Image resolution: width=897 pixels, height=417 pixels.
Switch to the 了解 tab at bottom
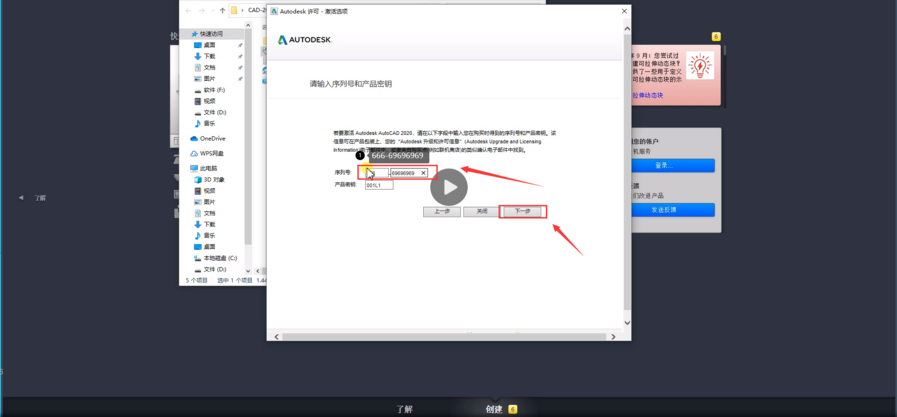404,409
